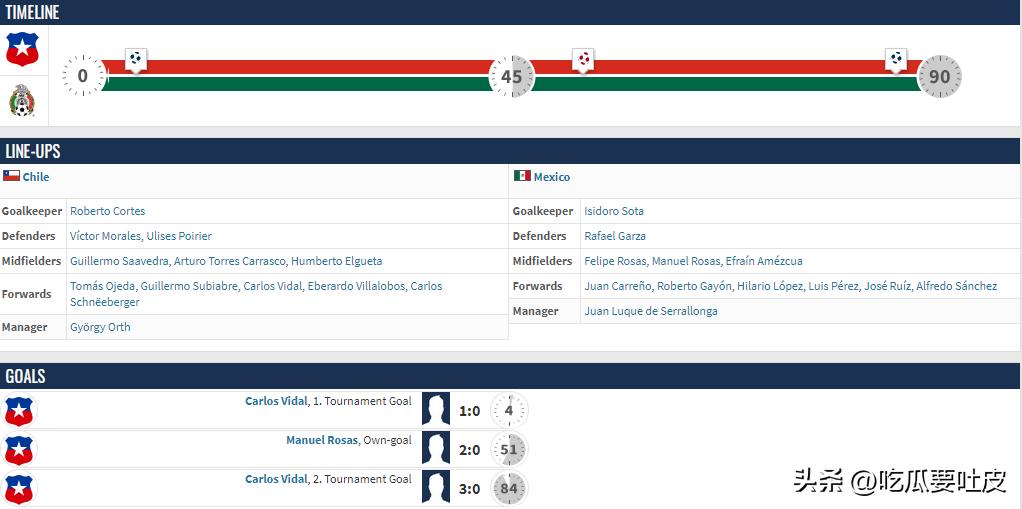Open Eberardo Villalobos player page
1022x509 pixels.
[357, 286]
